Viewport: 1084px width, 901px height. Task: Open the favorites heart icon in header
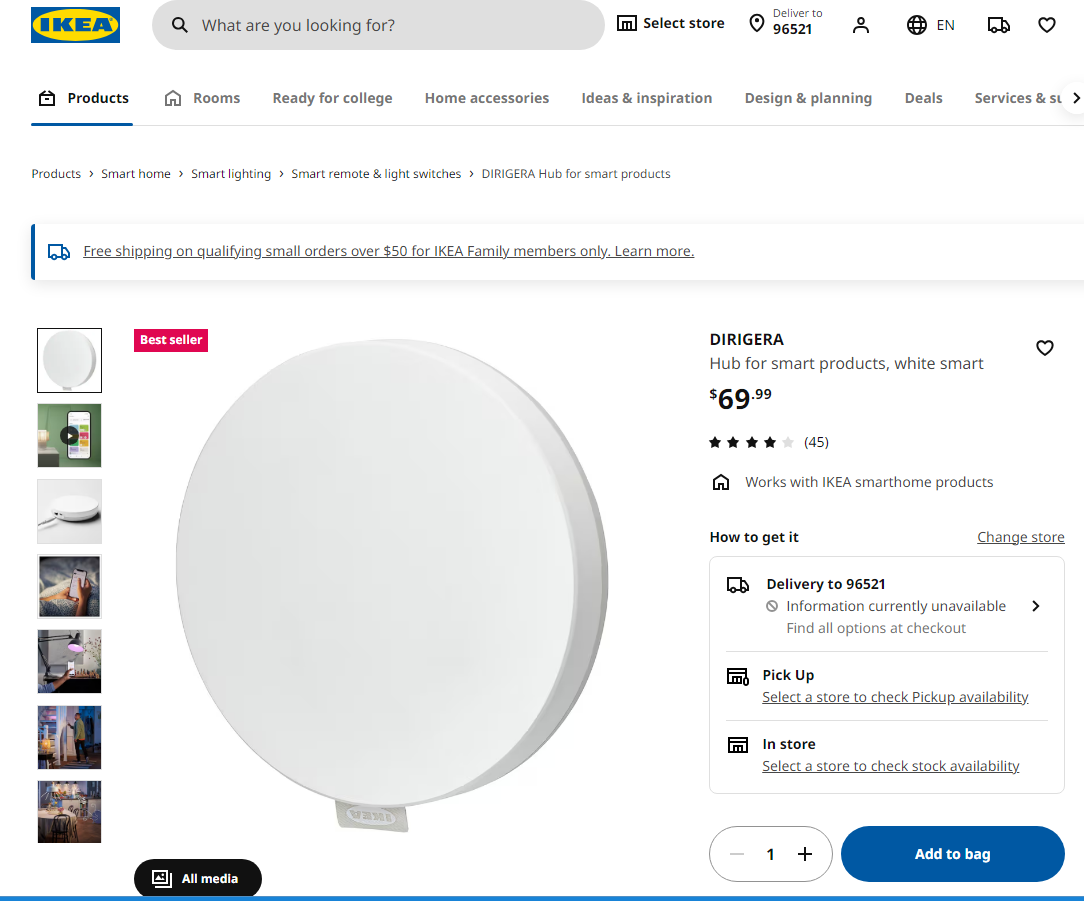point(1046,25)
